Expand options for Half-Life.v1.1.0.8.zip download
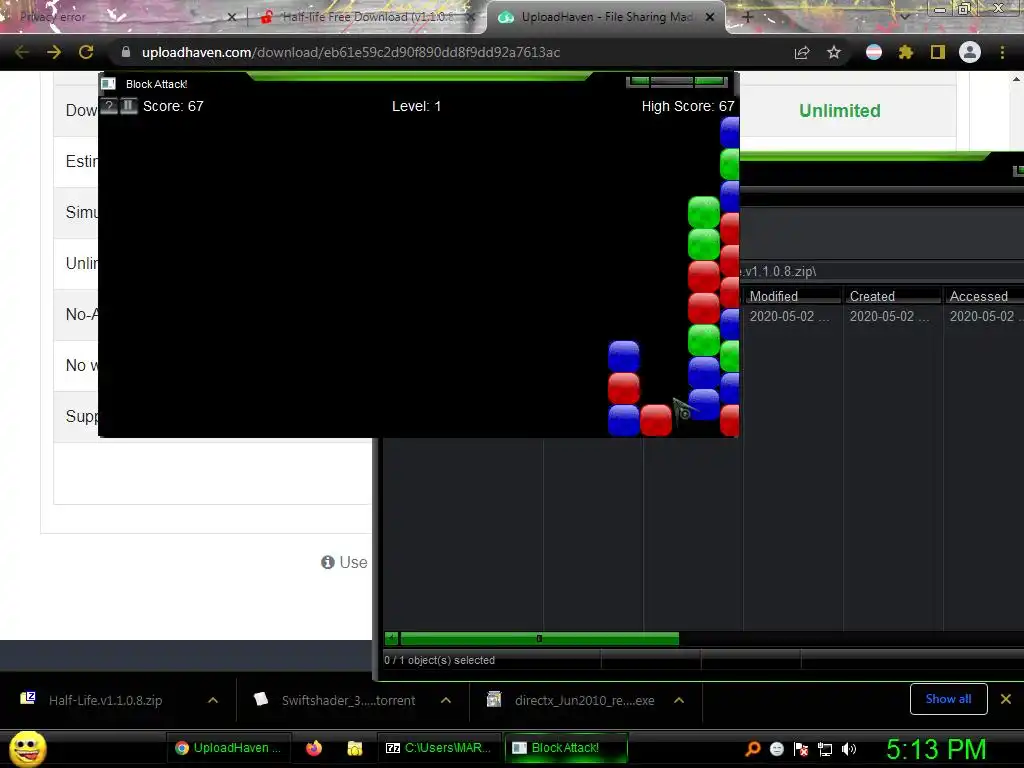Image resolution: width=1024 pixels, height=768 pixels. click(x=213, y=700)
